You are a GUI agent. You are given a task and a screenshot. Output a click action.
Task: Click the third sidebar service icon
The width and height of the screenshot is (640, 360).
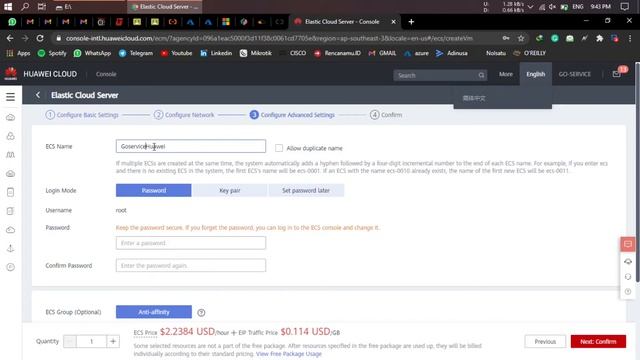pyautogui.click(x=11, y=155)
